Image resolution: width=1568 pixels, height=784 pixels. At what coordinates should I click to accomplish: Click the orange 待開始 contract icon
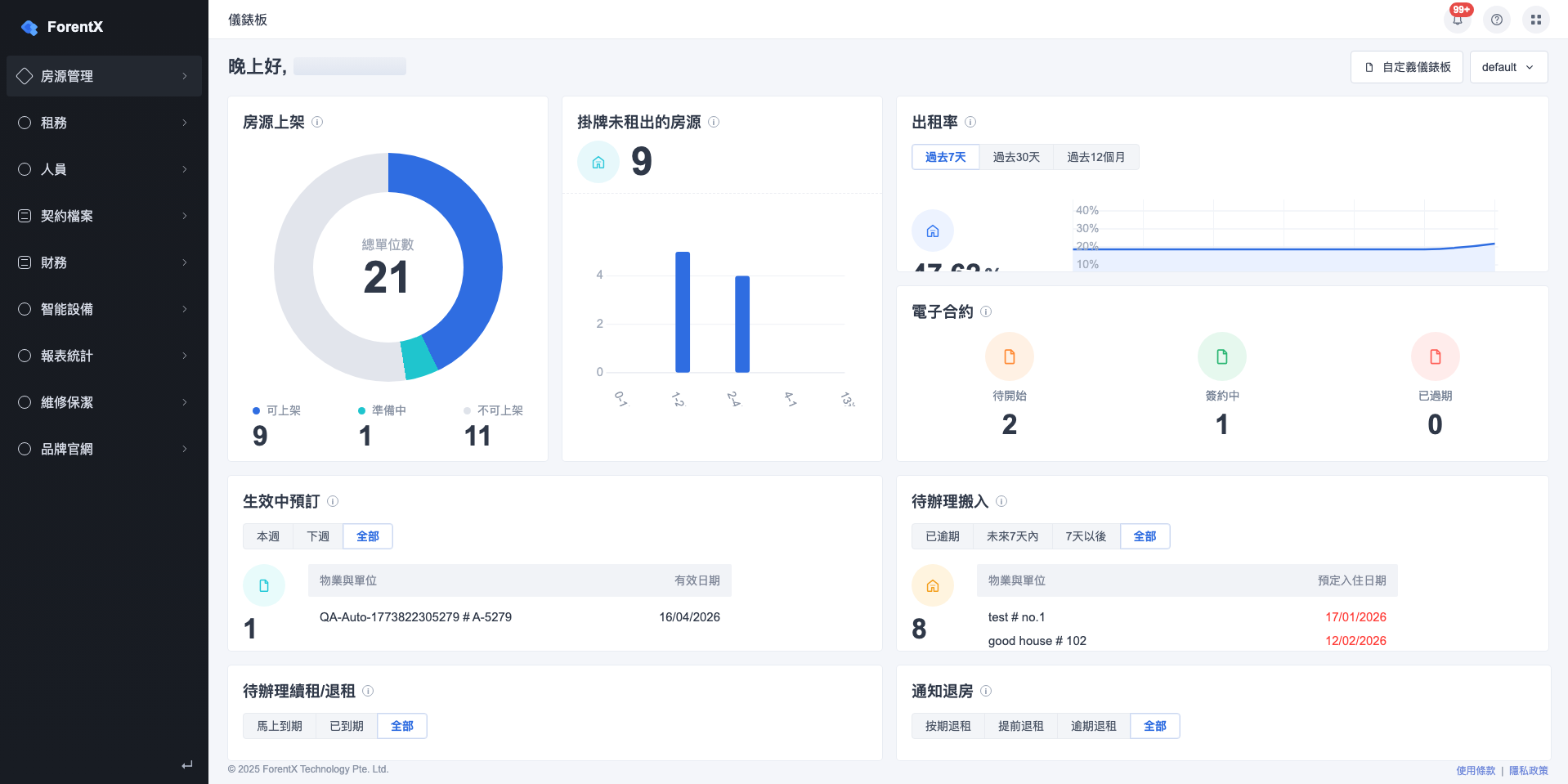coord(1010,356)
